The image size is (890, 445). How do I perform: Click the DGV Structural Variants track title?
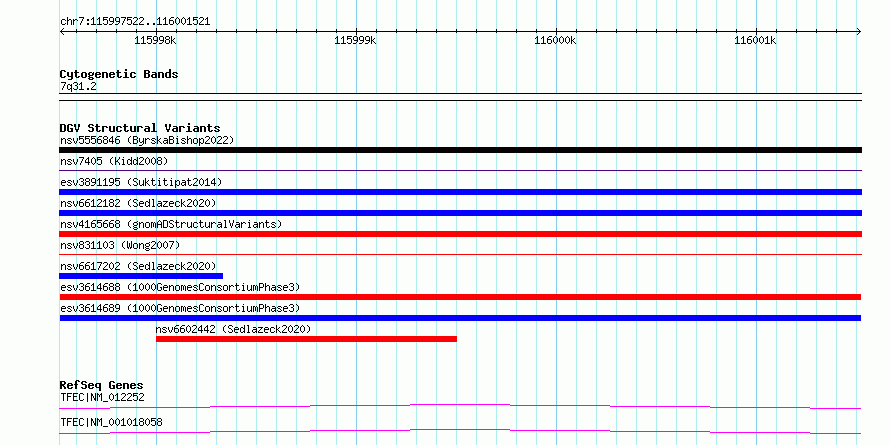click(x=140, y=128)
